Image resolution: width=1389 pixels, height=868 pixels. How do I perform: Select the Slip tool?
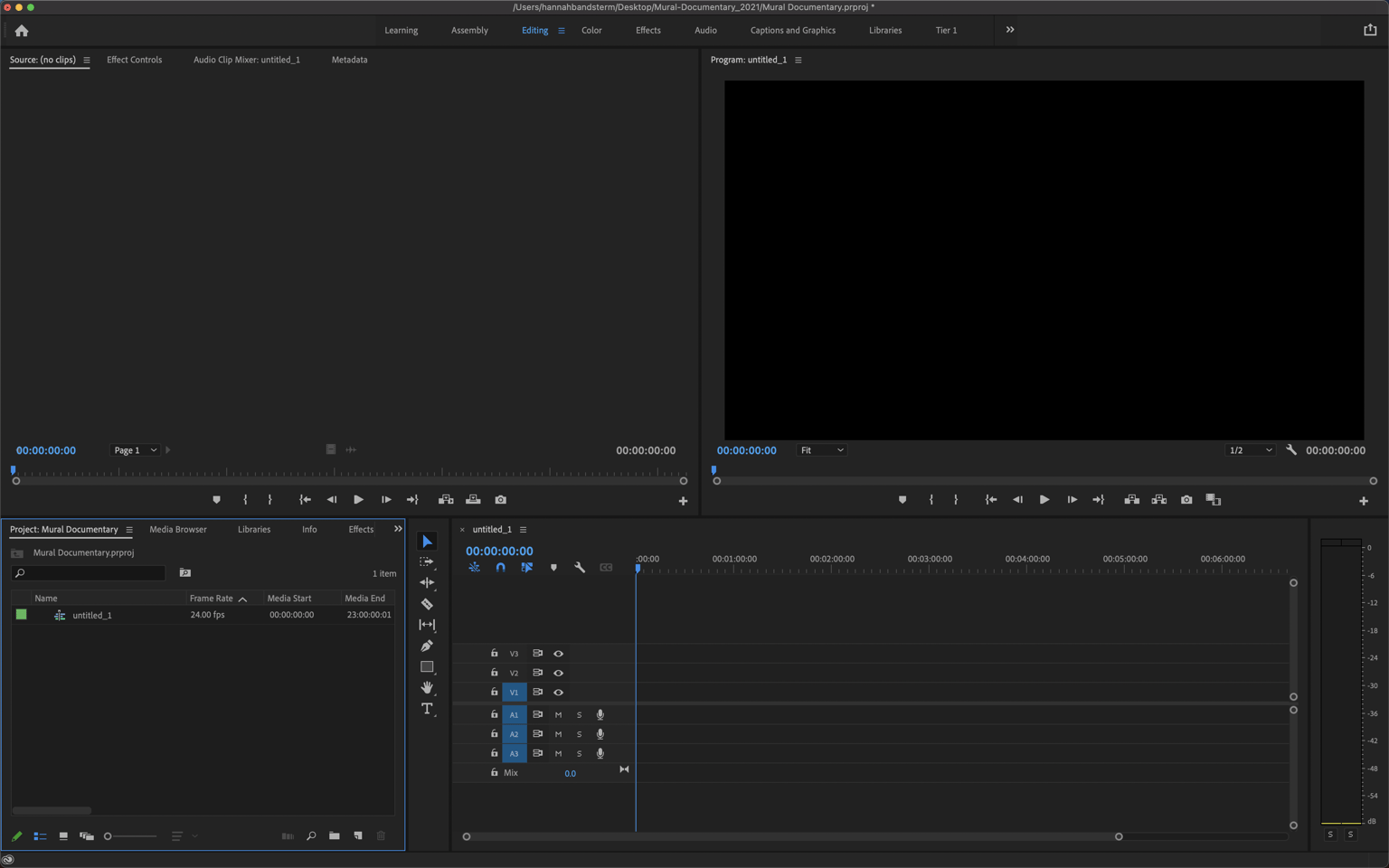click(427, 625)
